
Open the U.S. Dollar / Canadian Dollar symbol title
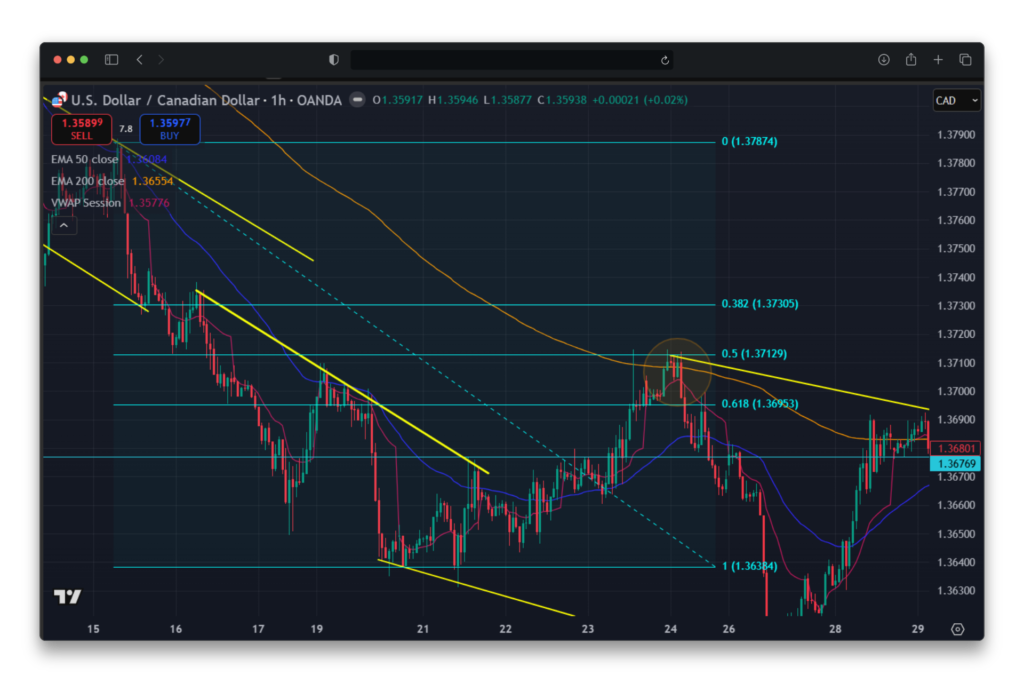(165, 100)
